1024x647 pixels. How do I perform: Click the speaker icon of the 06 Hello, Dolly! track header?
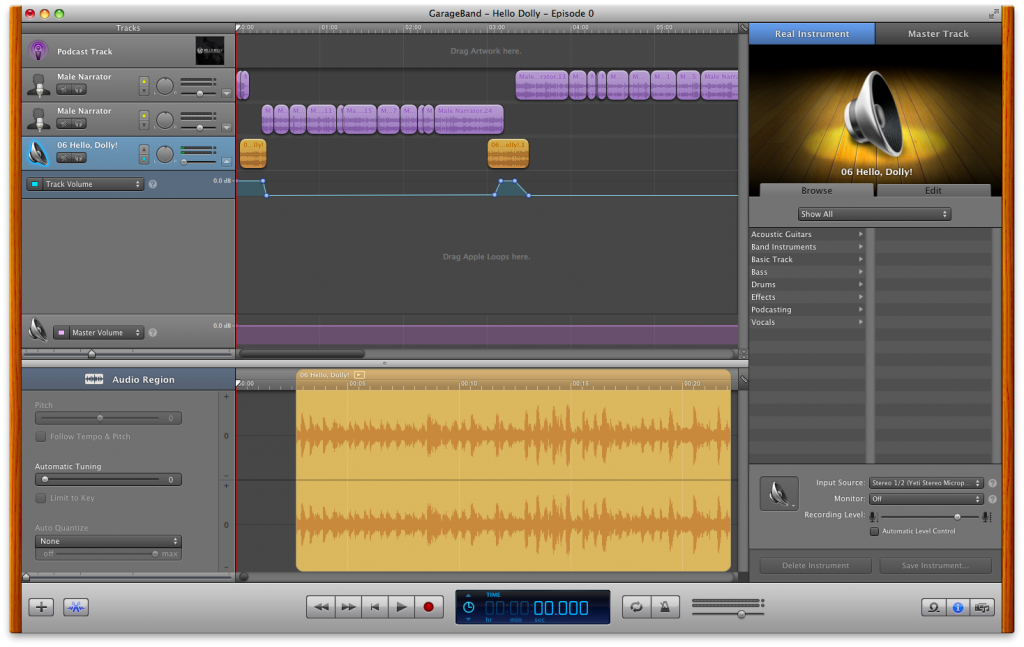(x=39, y=153)
